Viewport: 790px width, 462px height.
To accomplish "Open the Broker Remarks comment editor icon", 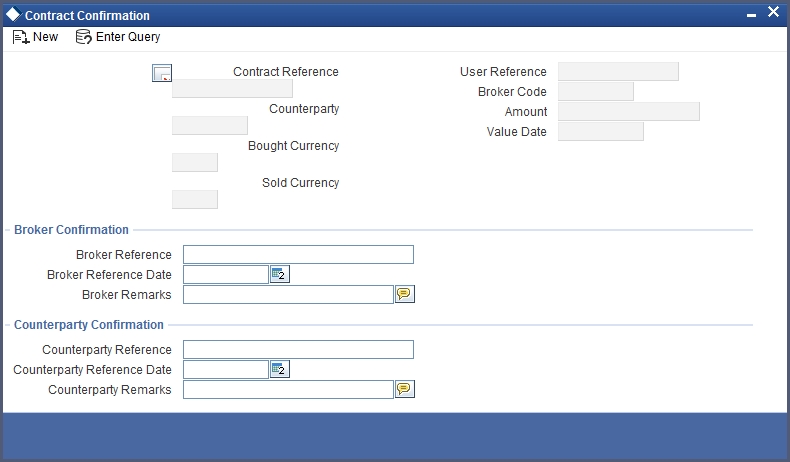I will click(x=405, y=294).
